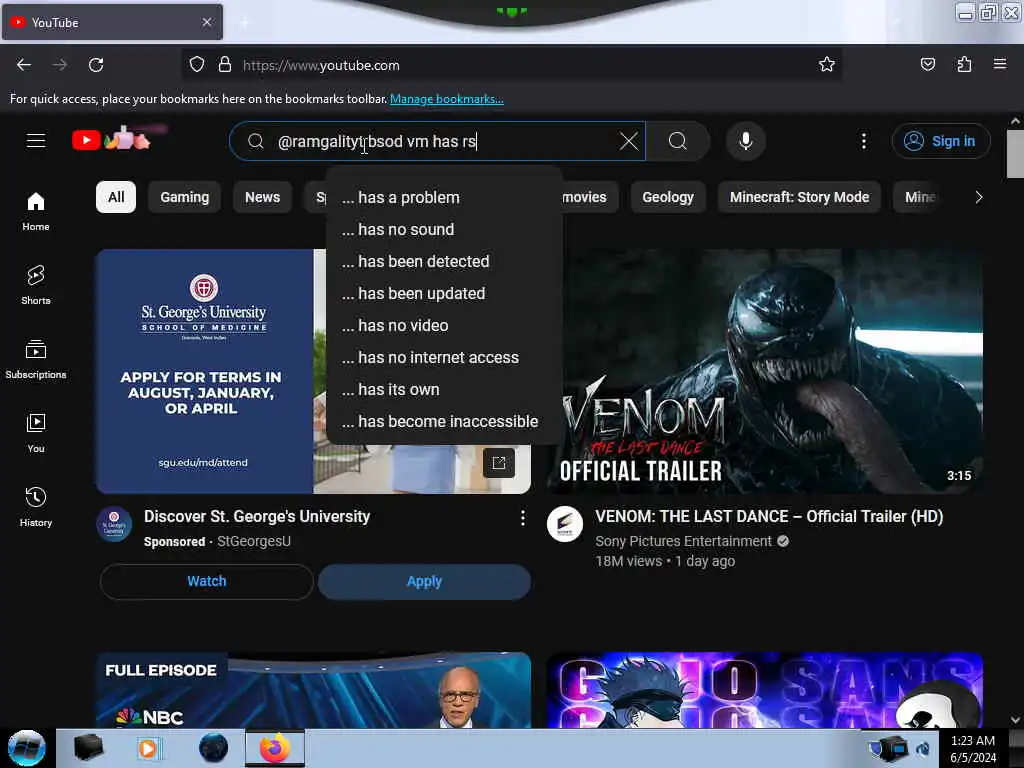Open the Windows Start orb
The width and height of the screenshot is (1024, 768).
point(27,748)
